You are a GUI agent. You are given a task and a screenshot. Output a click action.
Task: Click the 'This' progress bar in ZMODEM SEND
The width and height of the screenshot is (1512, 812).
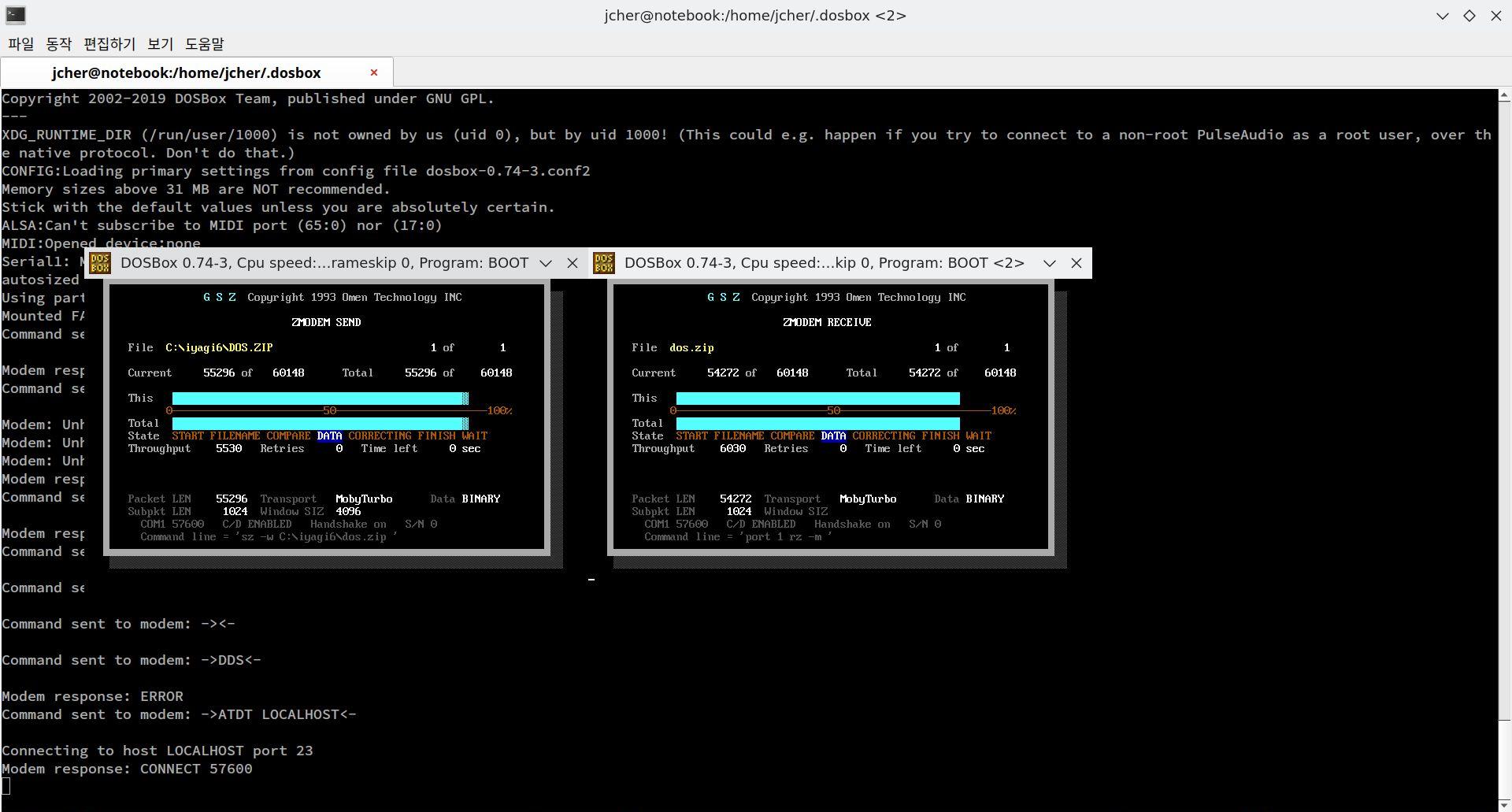(320, 399)
